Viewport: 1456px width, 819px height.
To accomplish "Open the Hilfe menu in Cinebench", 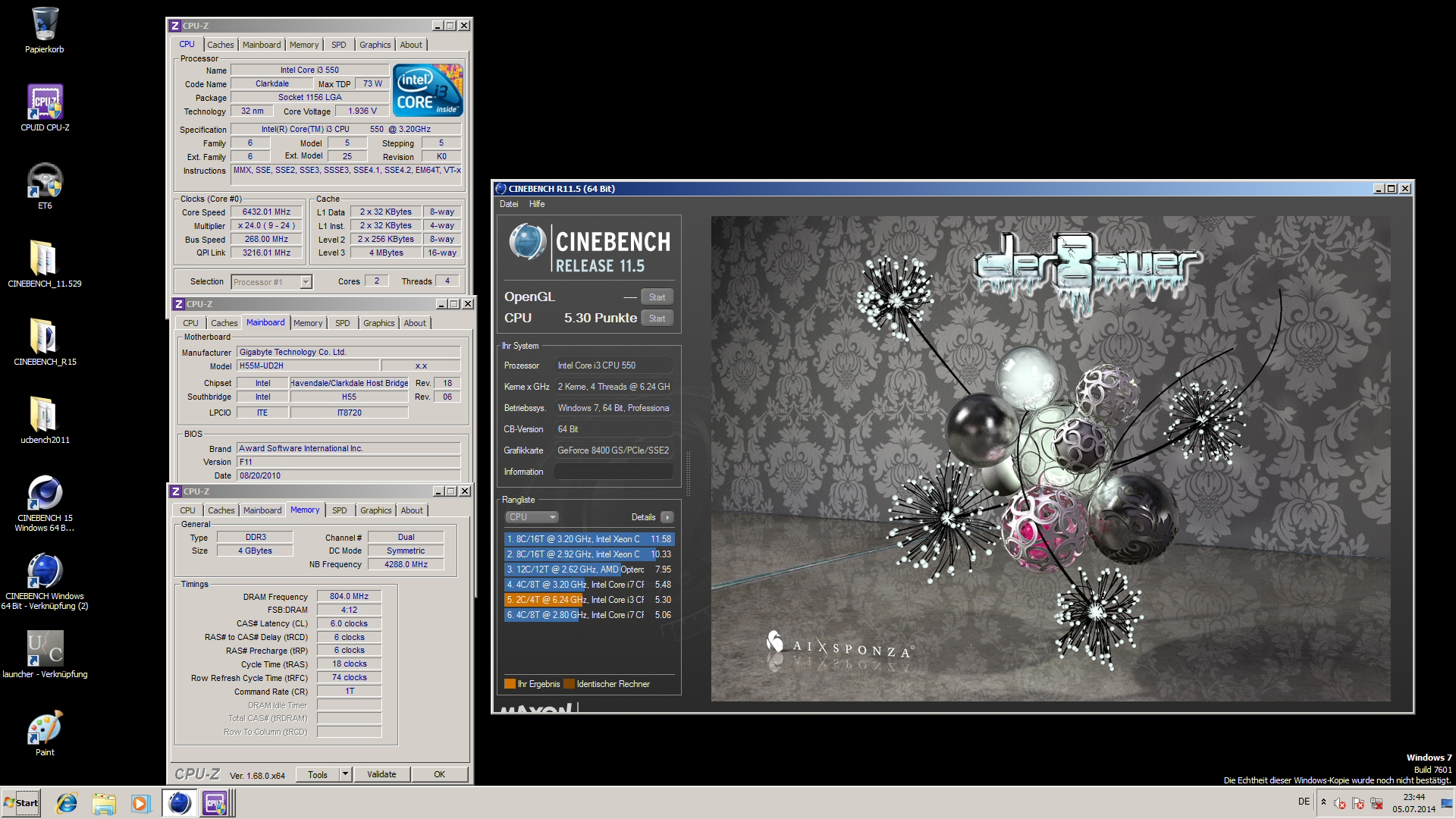I will 537,204.
